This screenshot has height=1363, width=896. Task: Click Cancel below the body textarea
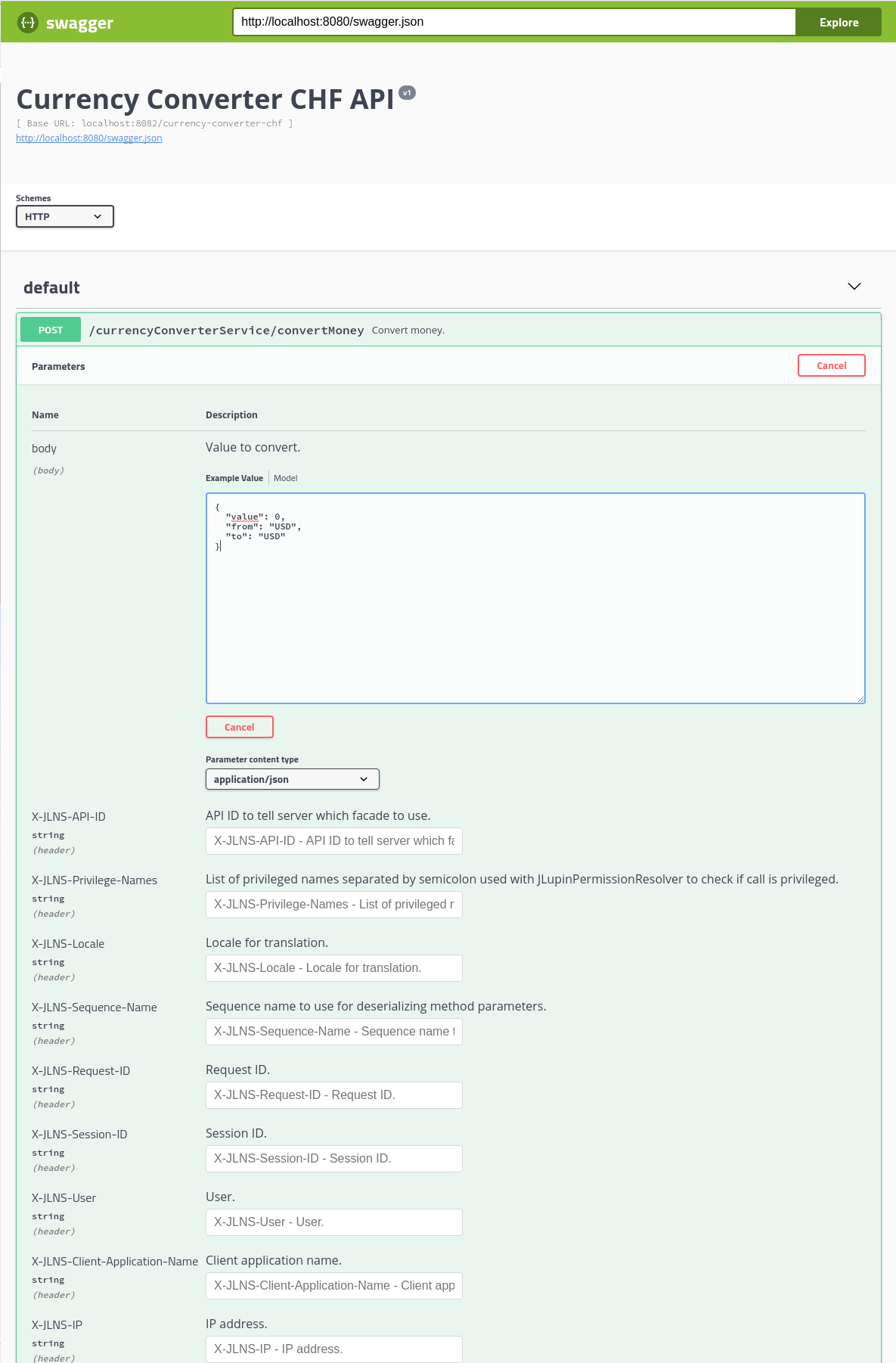click(239, 727)
